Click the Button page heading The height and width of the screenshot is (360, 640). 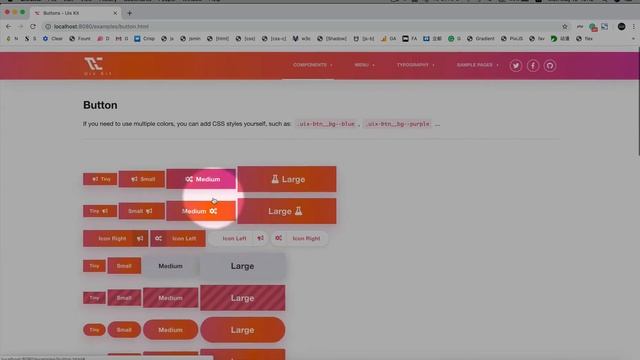pos(100,105)
